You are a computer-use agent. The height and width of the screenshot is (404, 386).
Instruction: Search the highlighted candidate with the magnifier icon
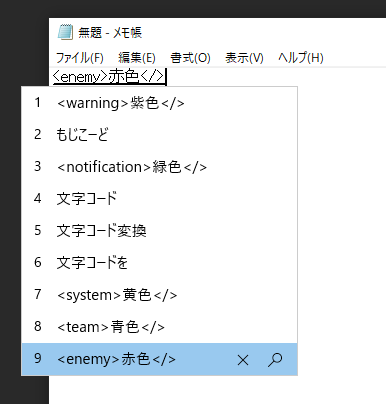[275, 360]
